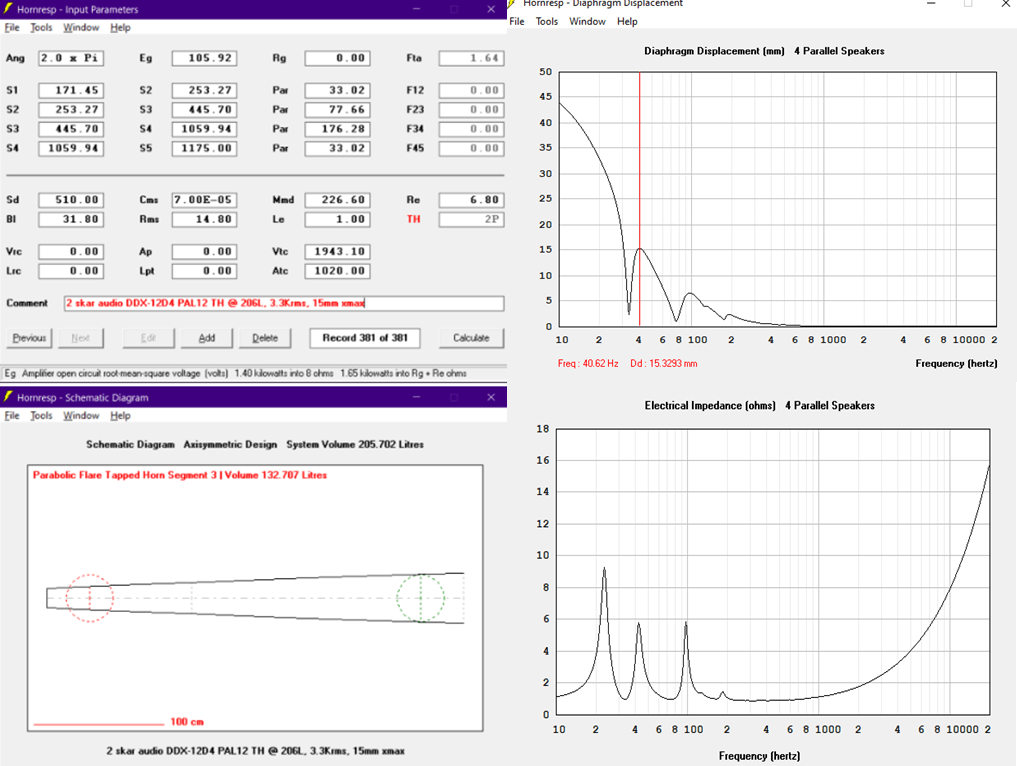Click the Edit button

point(149,338)
